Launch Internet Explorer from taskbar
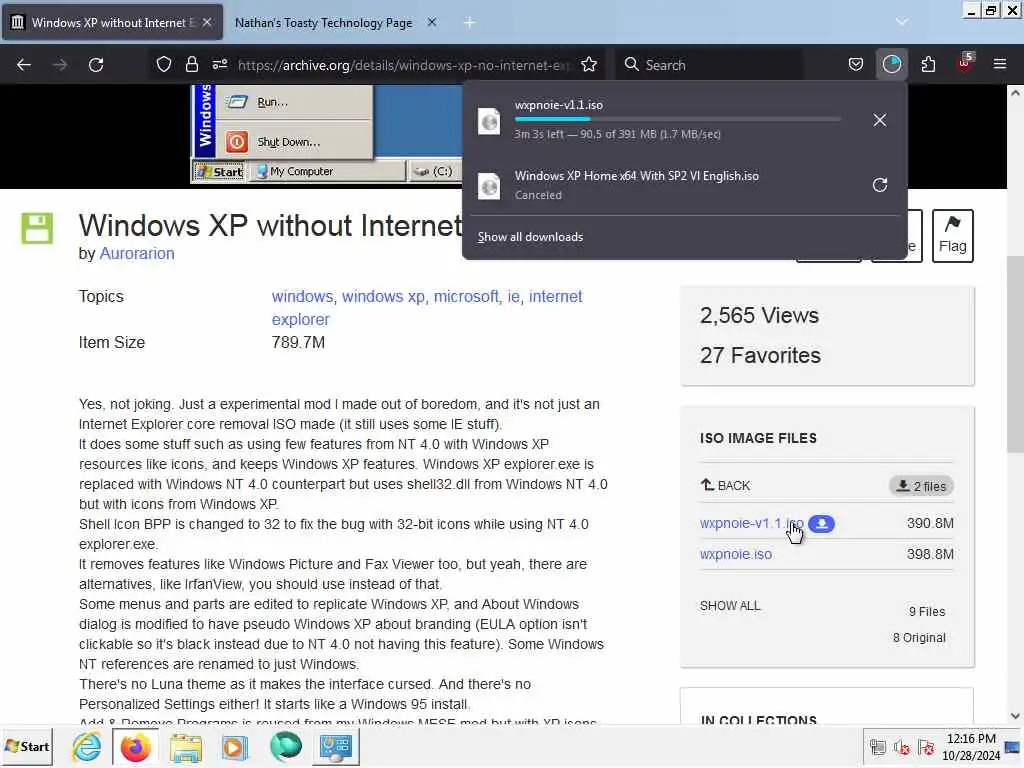 pyautogui.click(x=87, y=747)
